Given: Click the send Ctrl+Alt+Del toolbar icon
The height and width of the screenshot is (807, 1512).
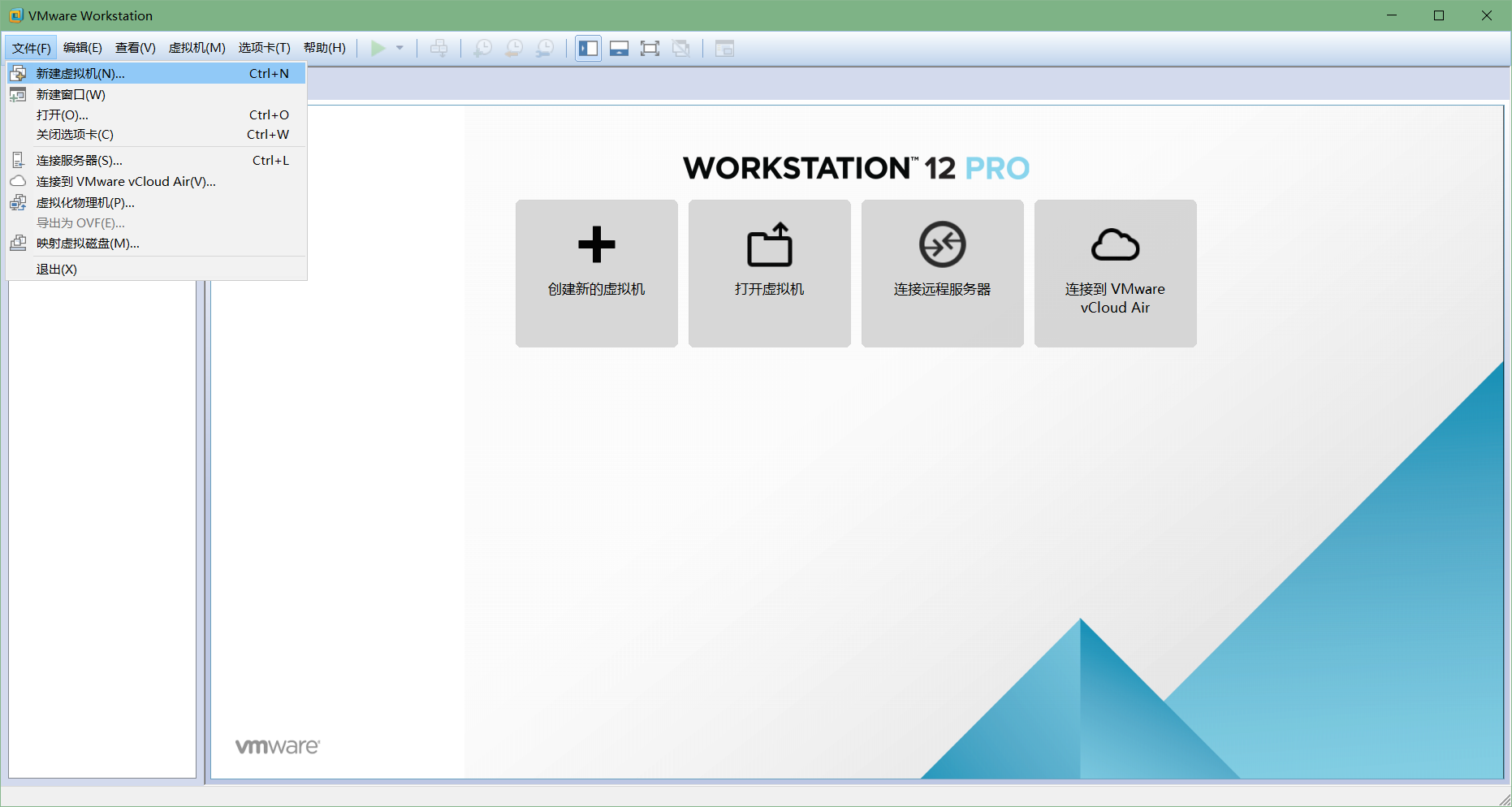Looking at the screenshot, I should (438, 48).
